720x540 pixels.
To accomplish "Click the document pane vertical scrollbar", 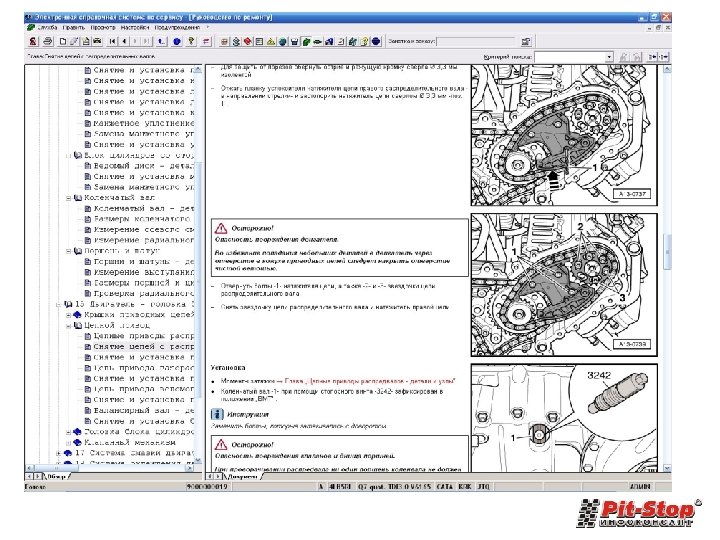I will [667, 268].
